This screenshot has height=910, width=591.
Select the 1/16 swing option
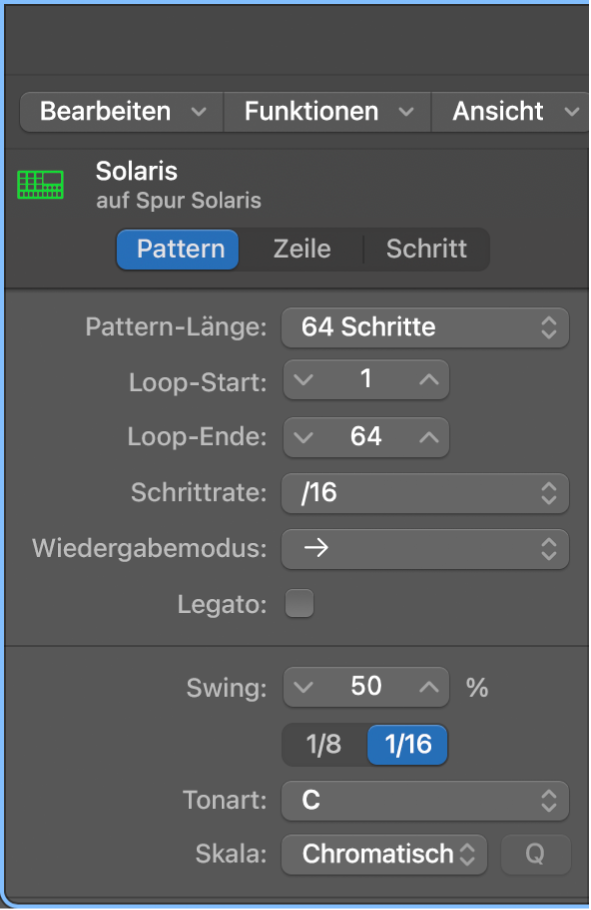coord(407,745)
